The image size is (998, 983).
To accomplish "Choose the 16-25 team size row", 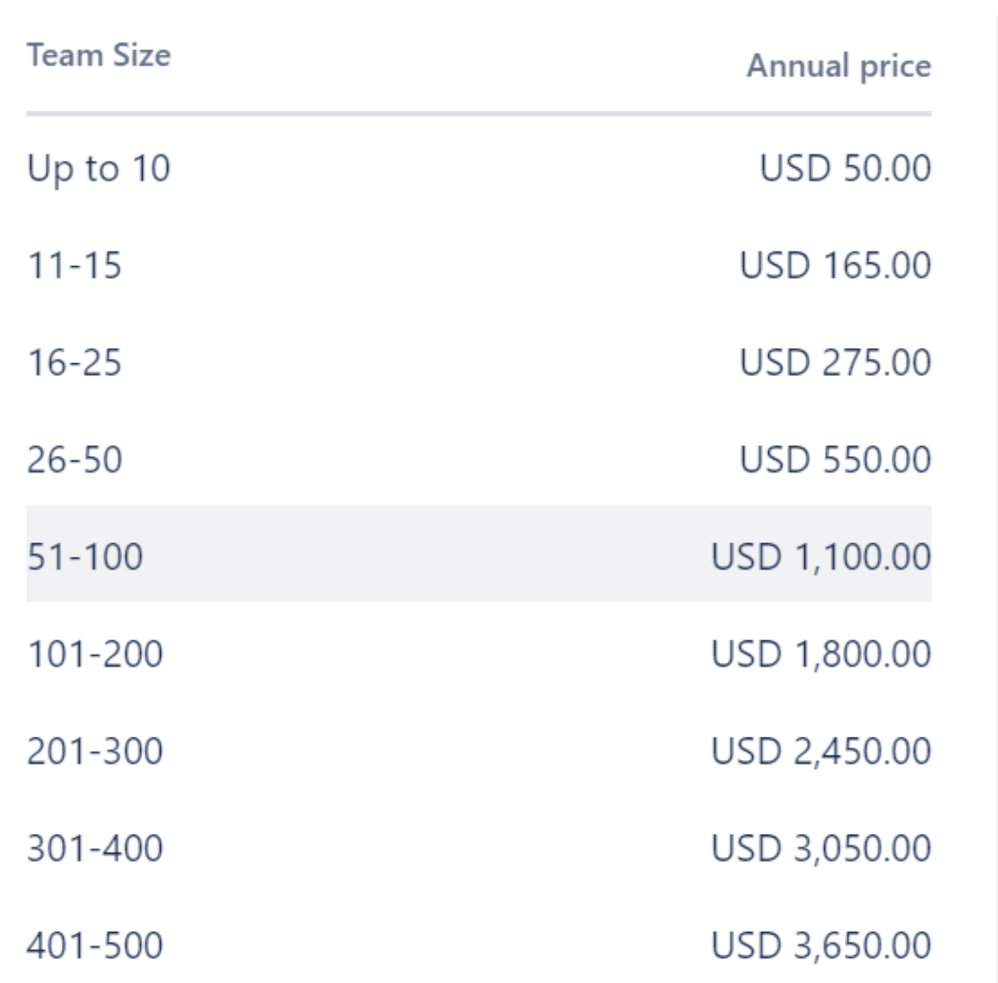I will (74, 362).
